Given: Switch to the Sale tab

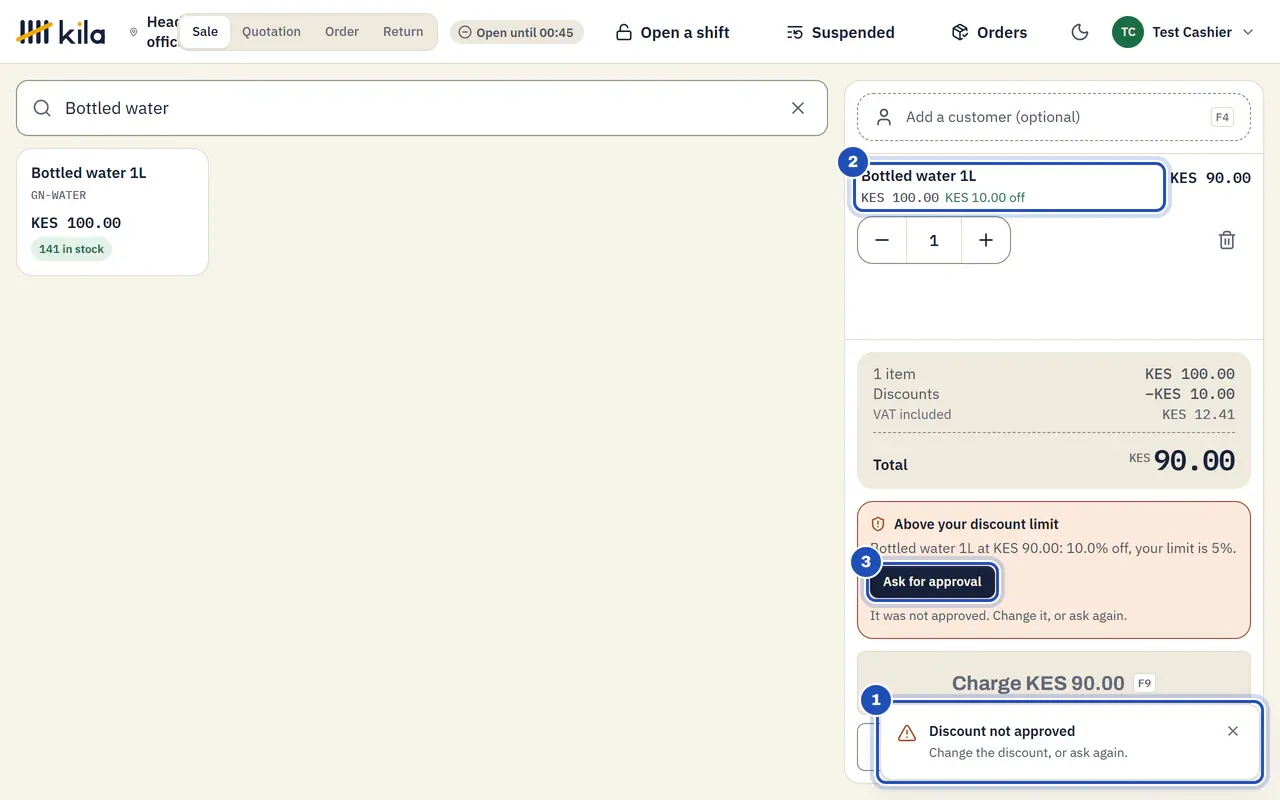Looking at the screenshot, I should click(x=205, y=32).
